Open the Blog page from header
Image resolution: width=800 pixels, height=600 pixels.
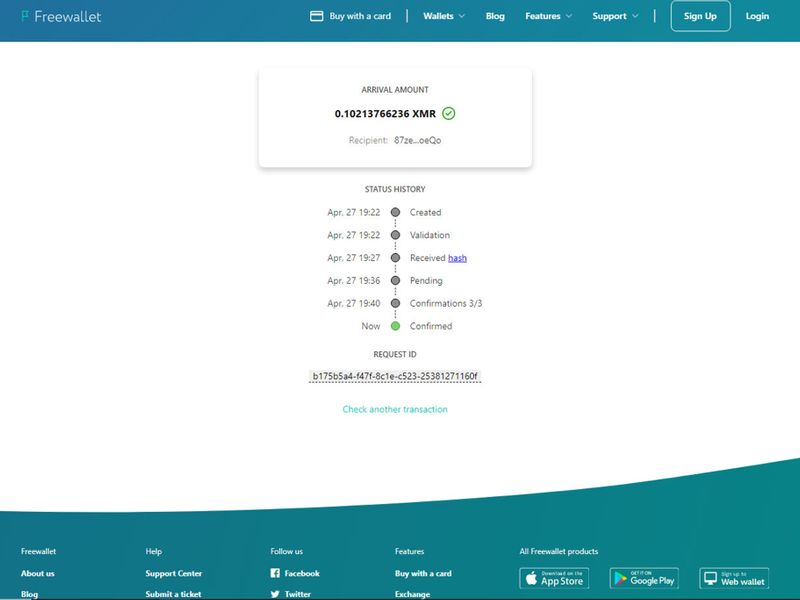[x=495, y=16]
